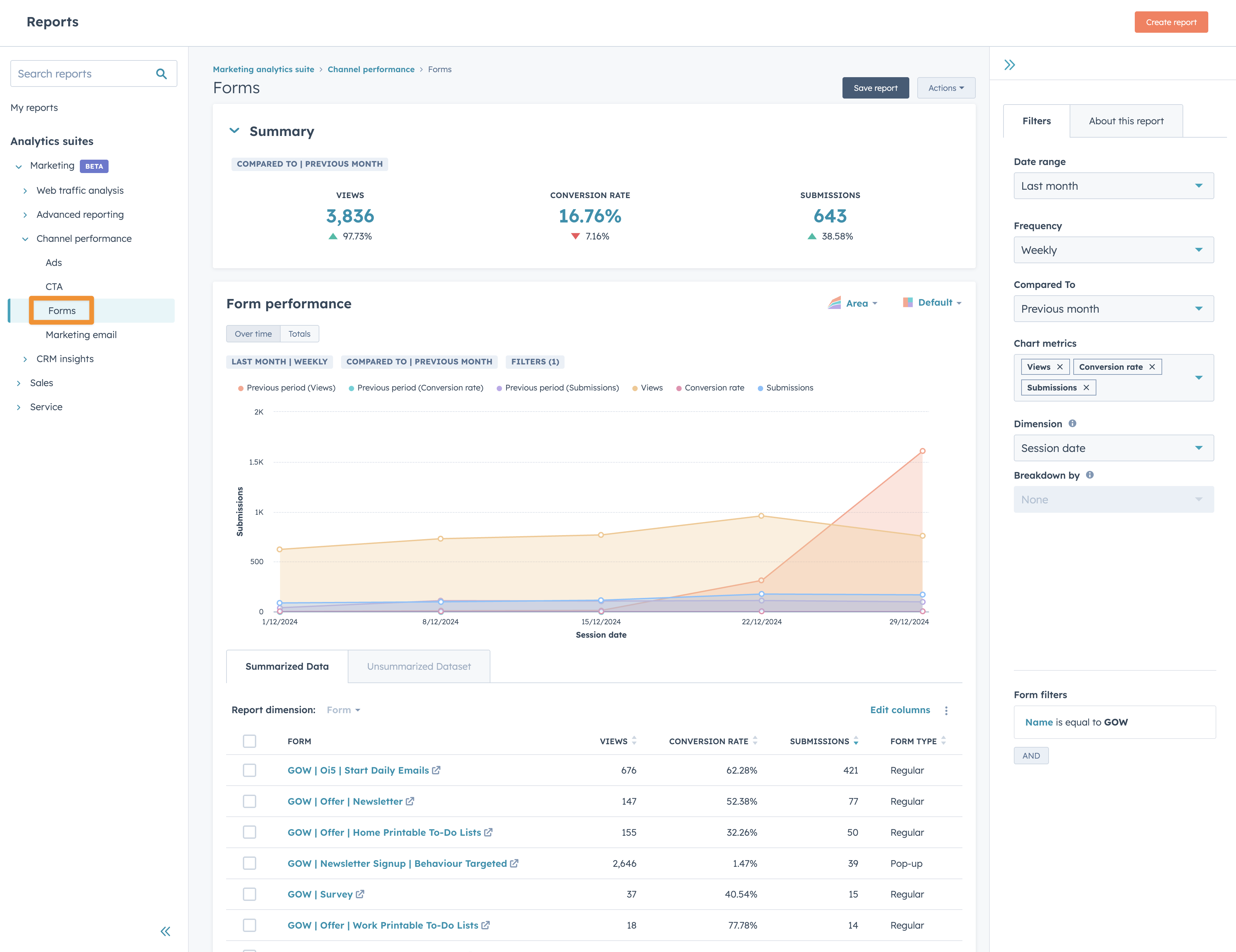Tick the select-all checkbox in table header
The width and height of the screenshot is (1236, 952).
[x=249, y=741]
